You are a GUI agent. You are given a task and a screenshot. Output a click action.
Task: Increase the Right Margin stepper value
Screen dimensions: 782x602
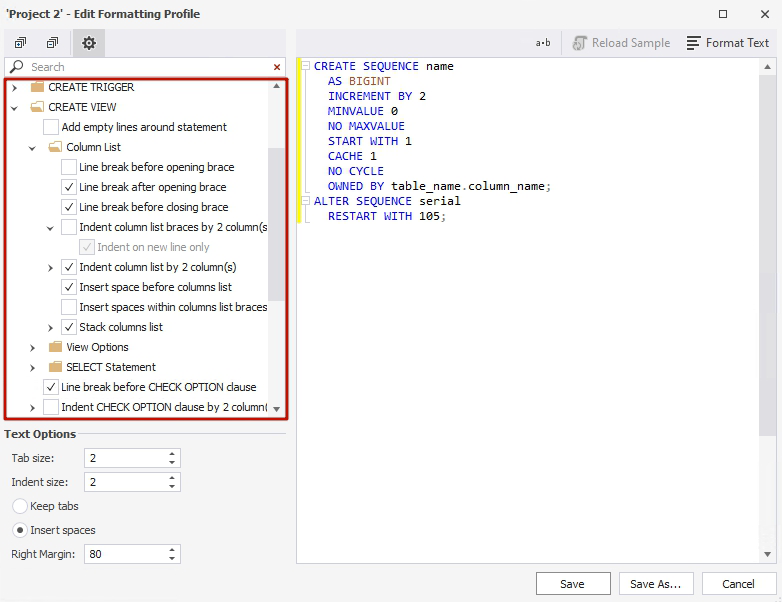pyautogui.click(x=172, y=550)
